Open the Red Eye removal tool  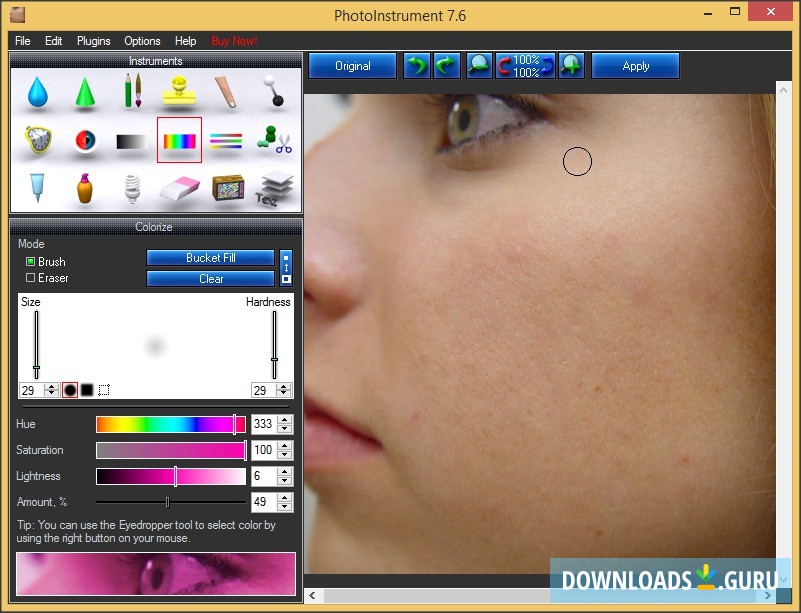pyautogui.click(x=85, y=140)
